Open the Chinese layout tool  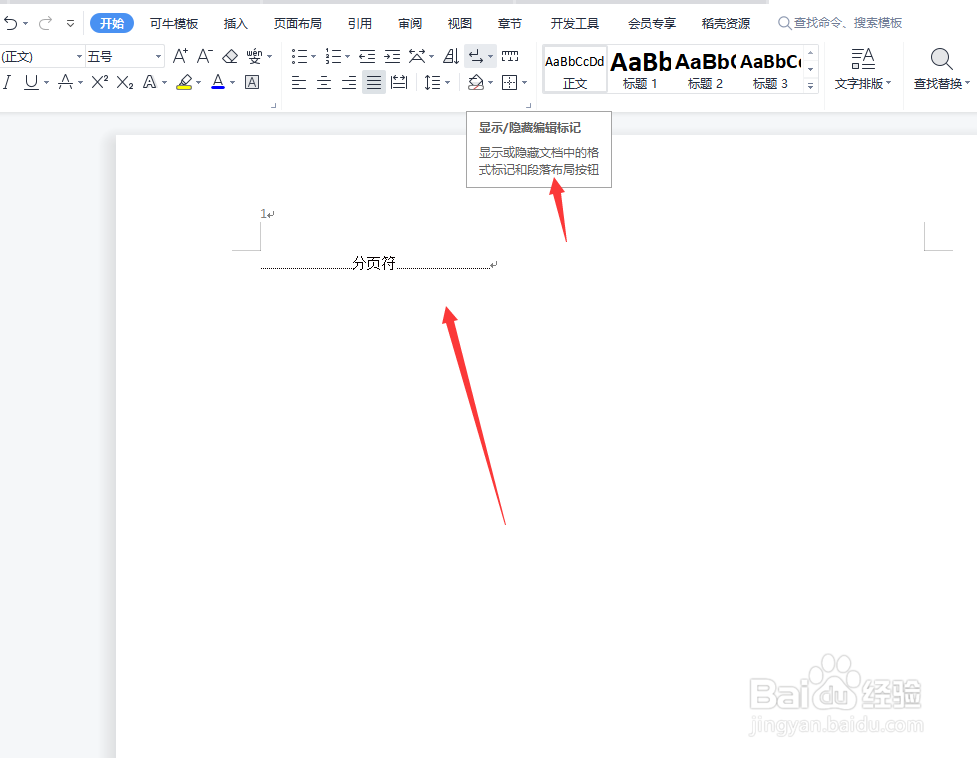tap(417, 57)
